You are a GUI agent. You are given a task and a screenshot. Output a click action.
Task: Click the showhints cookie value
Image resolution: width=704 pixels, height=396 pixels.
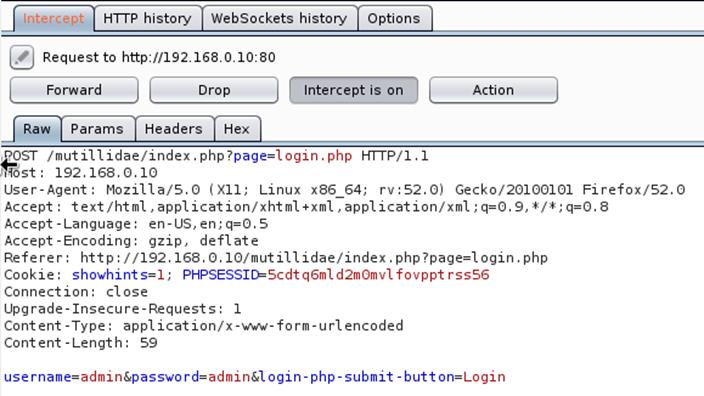(161, 275)
